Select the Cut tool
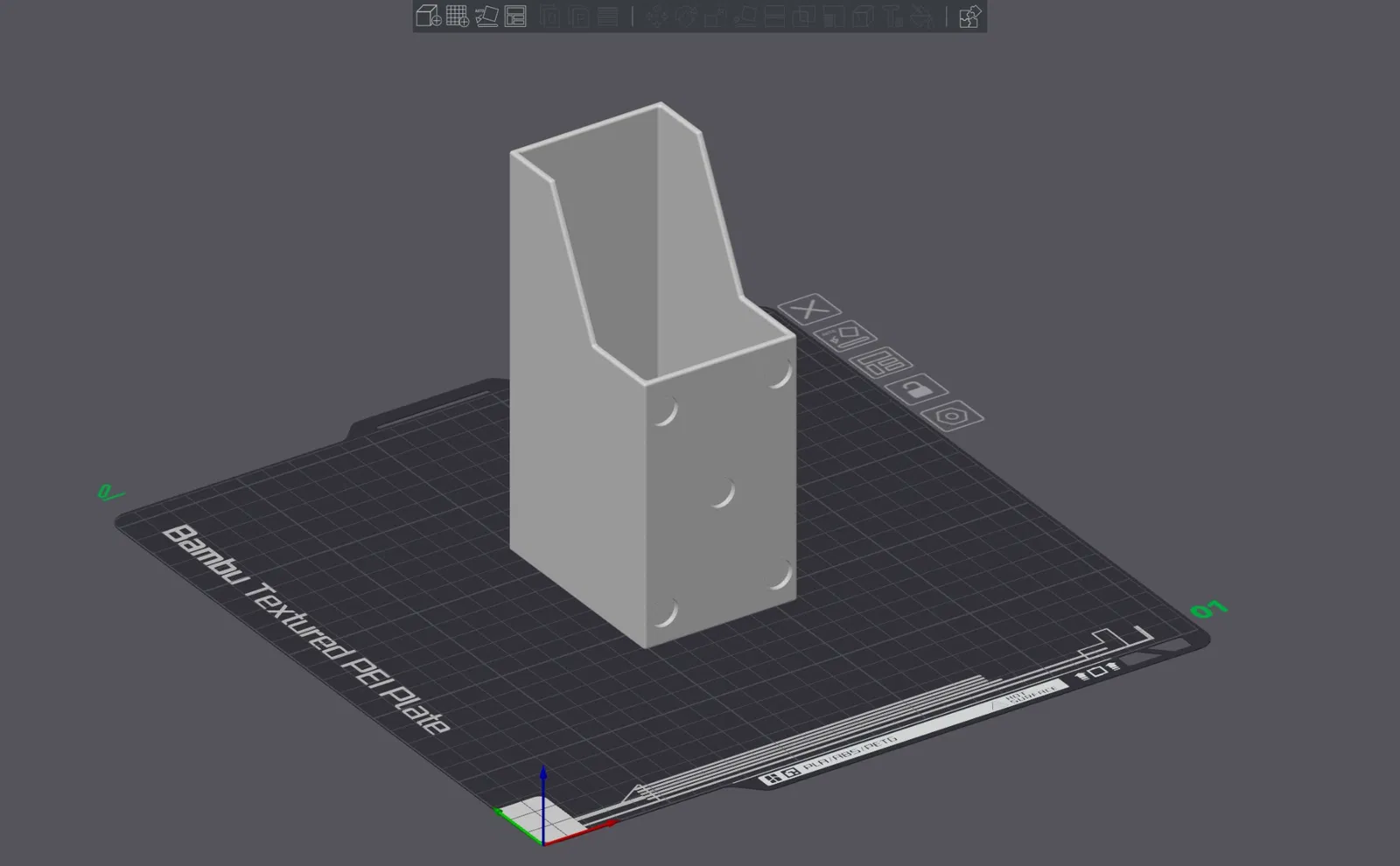Viewport: 1400px width, 866px height. click(x=774, y=17)
